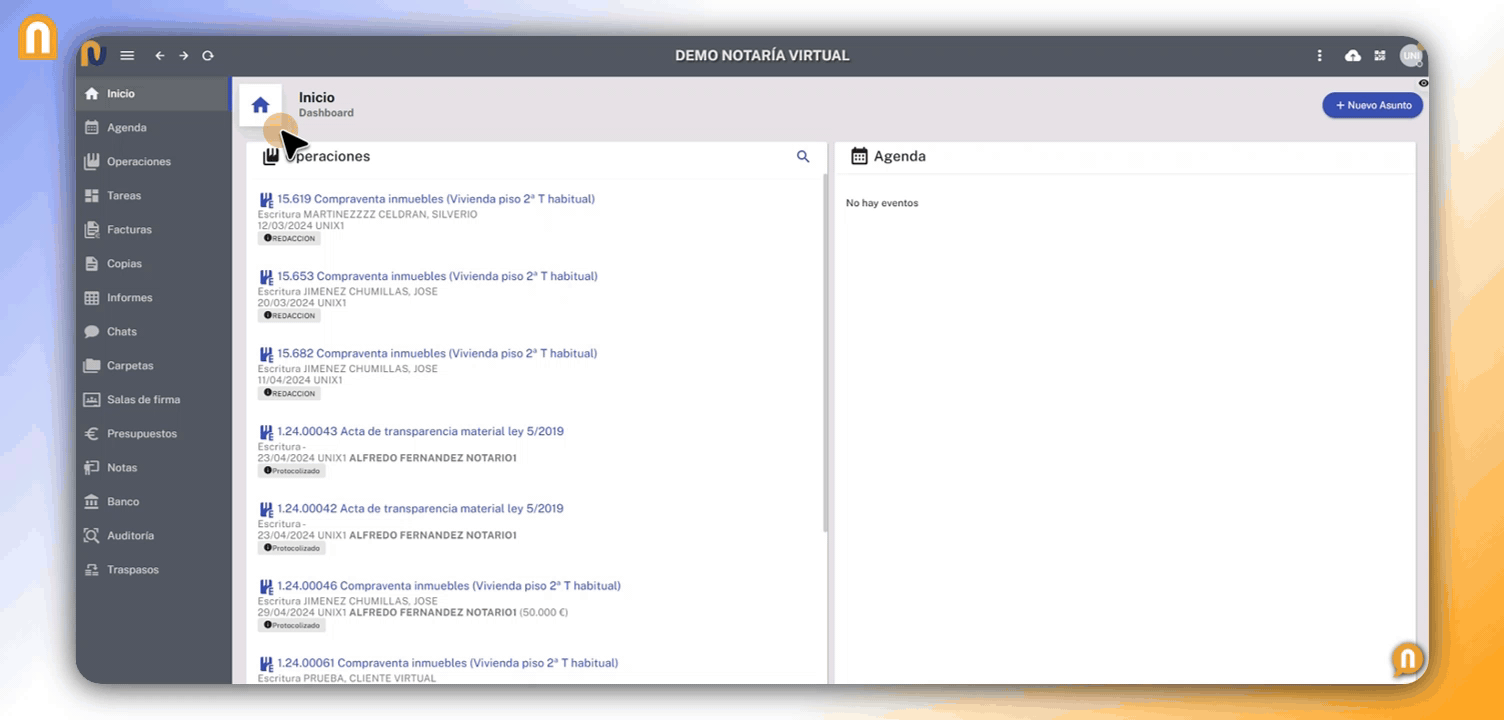Open 1.24.00043 Acta de transparencia link
1504x720 pixels.
[x=420, y=432]
